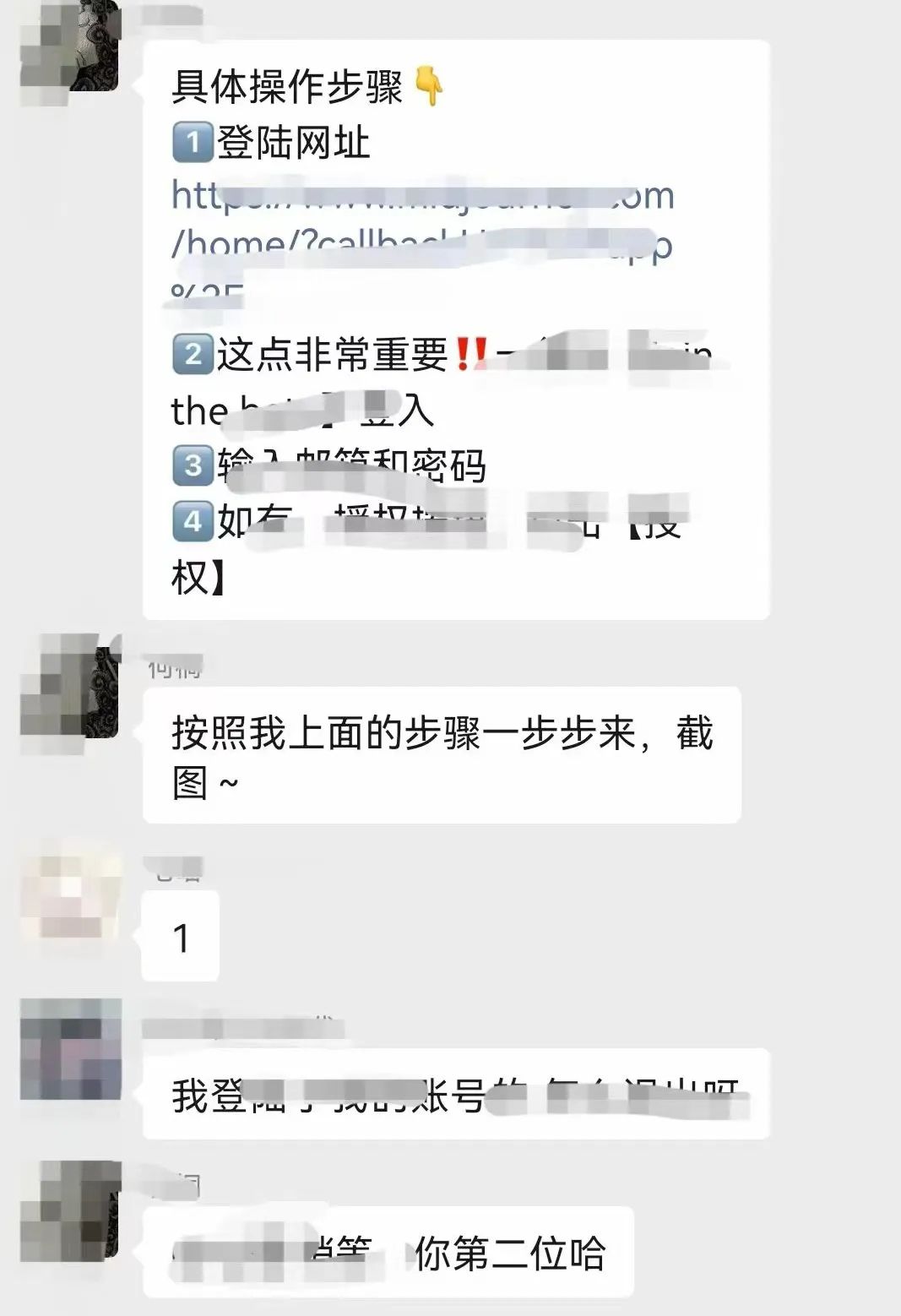Click the 登陆网址 text in step one

point(294,142)
